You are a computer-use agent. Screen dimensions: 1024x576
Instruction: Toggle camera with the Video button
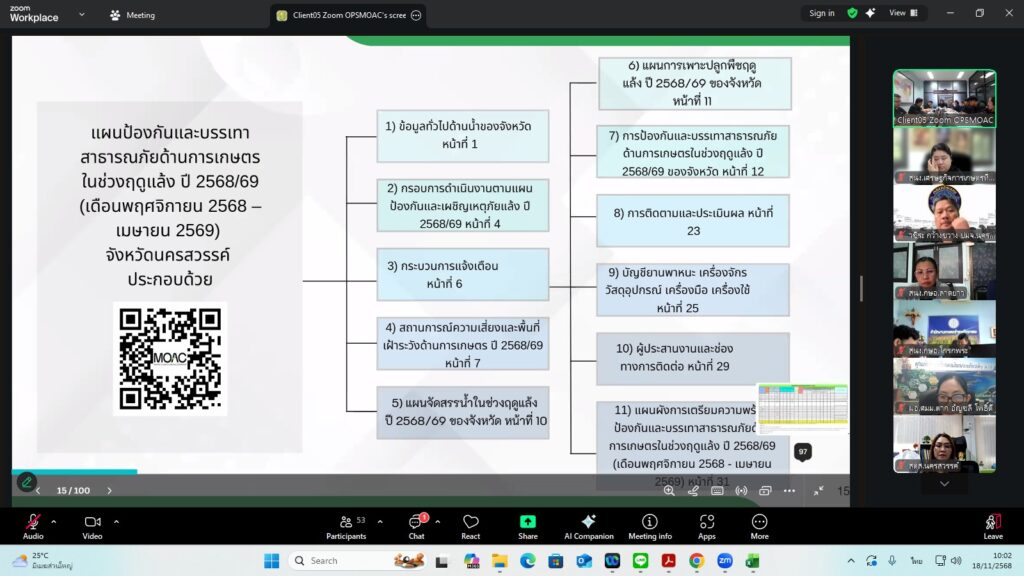coord(92,524)
